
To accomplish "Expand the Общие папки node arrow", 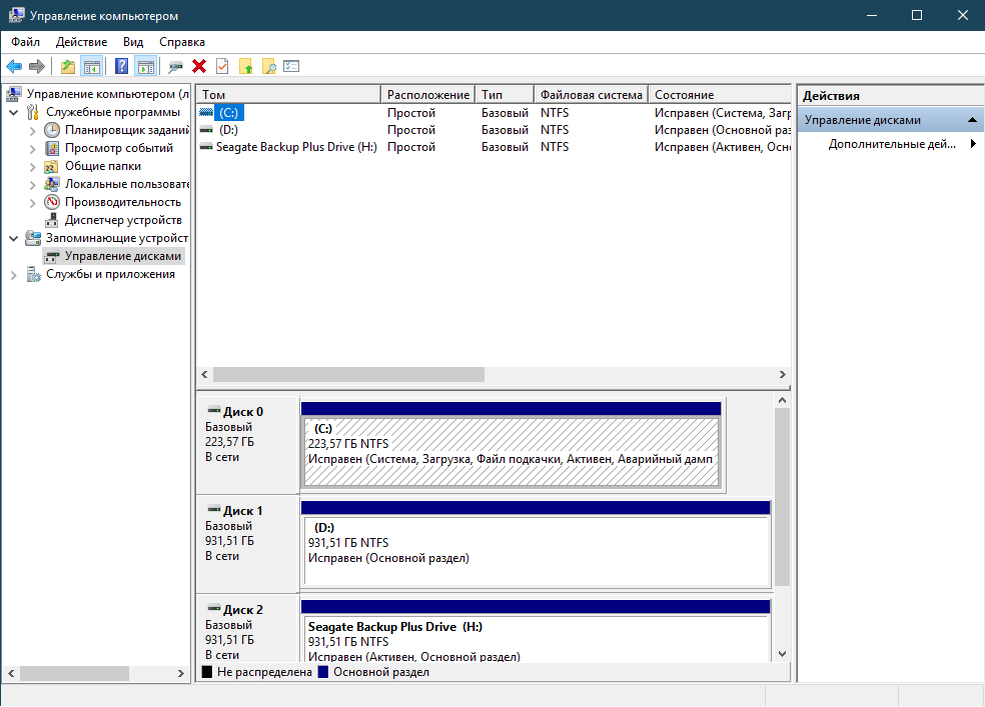I will pyautogui.click(x=33, y=167).
